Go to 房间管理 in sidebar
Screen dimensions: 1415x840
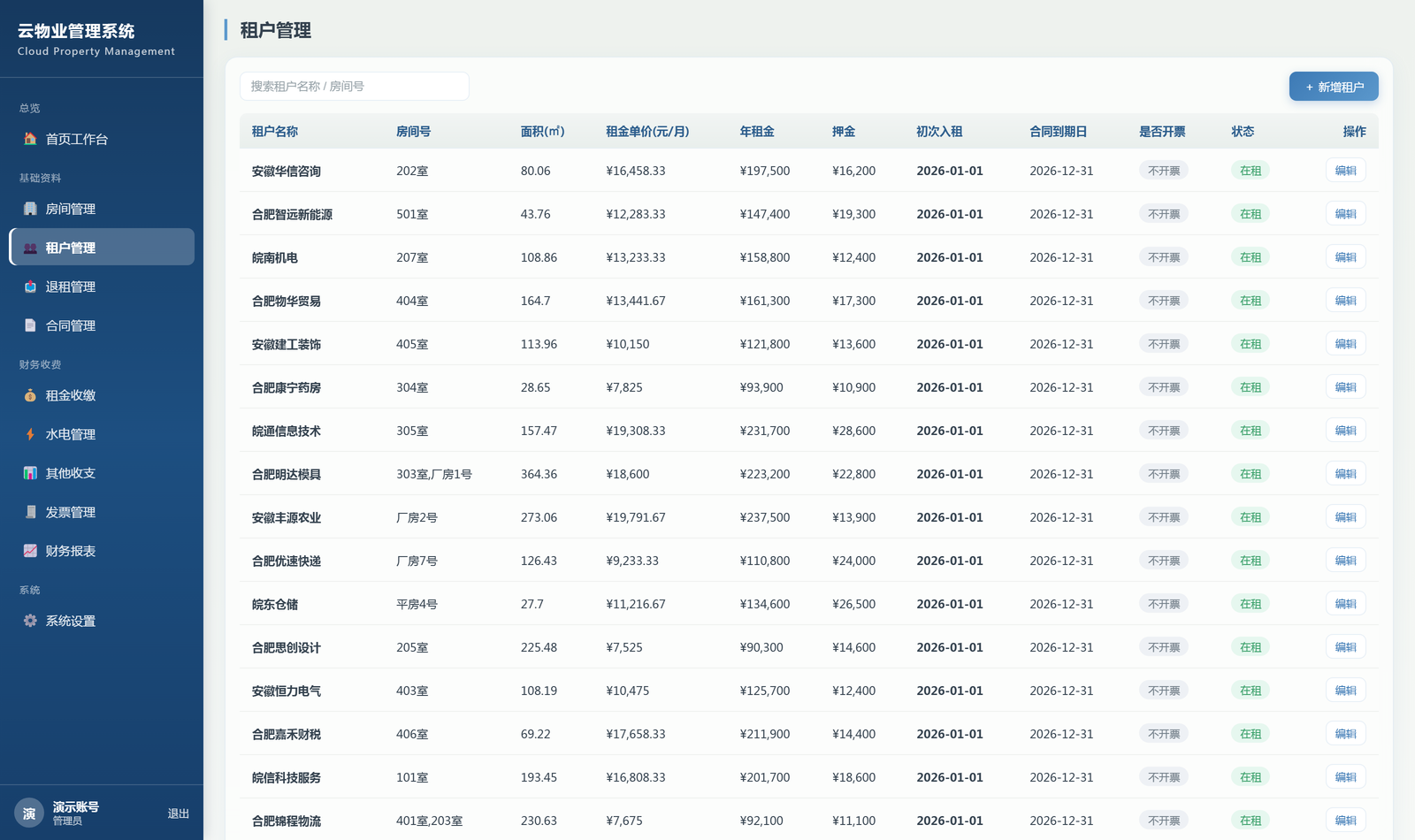click(x=102, y=209)
